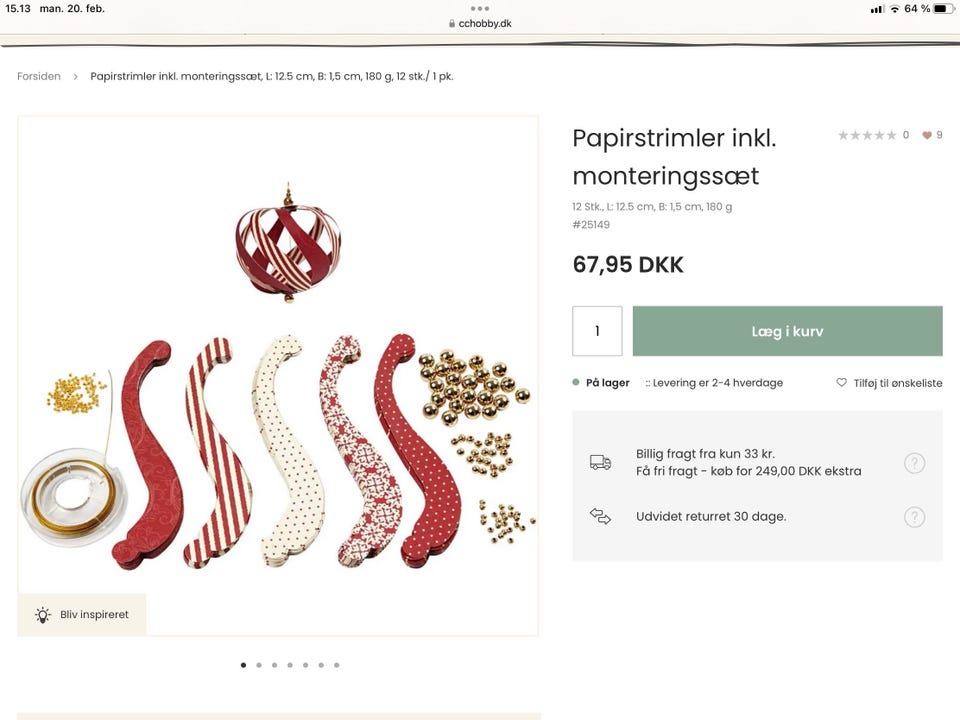Open the Bliv inspireret button
The image size is (960, 720).
tap(82, 615)
